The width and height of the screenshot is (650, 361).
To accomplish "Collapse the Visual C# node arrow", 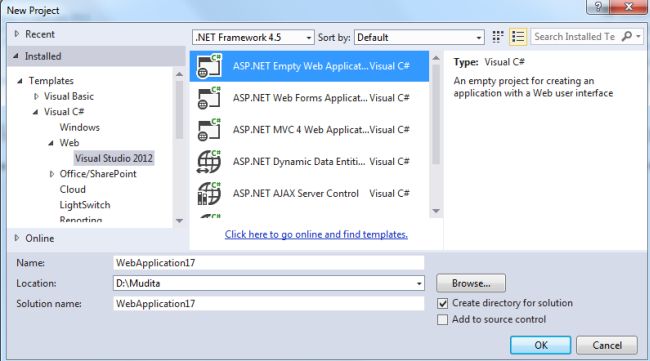I will click(36, 112).
